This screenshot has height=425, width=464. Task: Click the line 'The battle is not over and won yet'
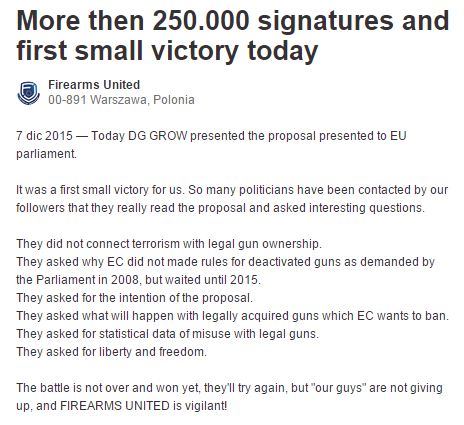[229, 388]
